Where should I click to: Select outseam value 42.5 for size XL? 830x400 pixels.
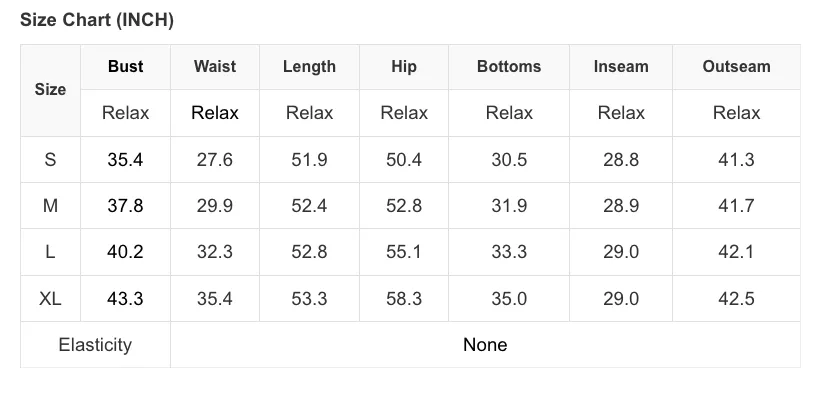point(736,298)
